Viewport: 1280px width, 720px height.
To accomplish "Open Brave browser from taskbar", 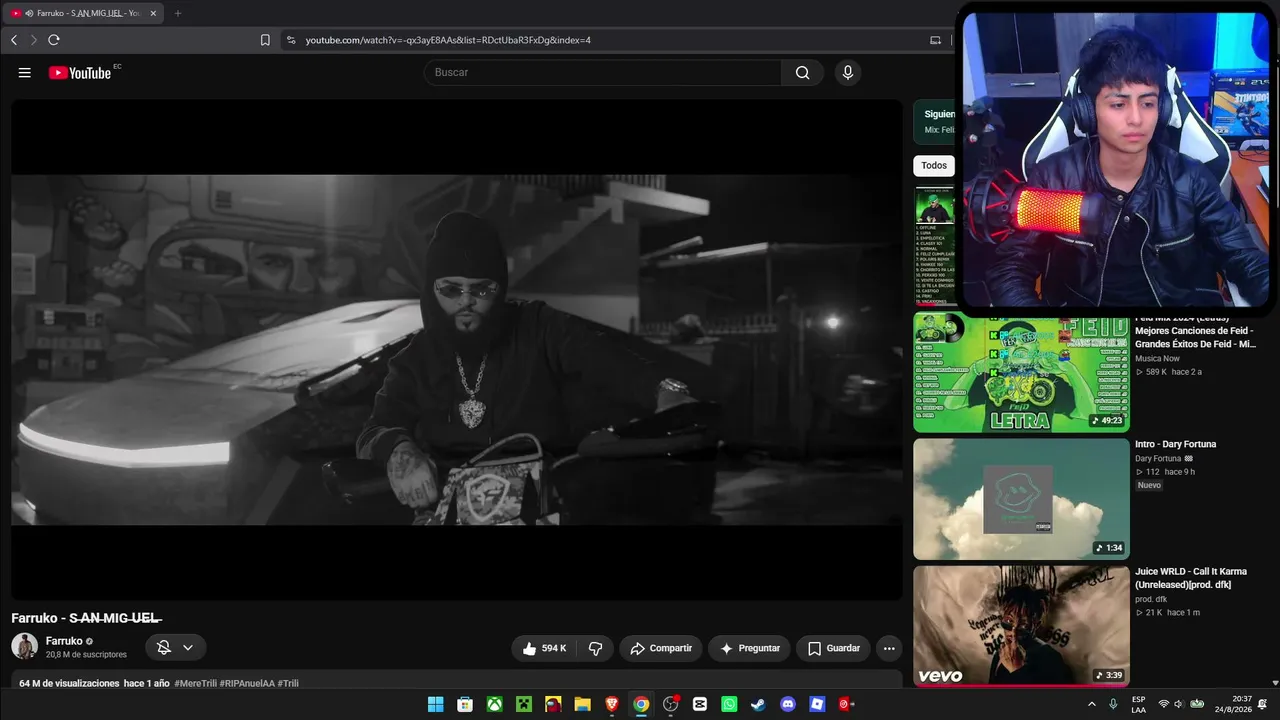I will [x=612, y=704].
